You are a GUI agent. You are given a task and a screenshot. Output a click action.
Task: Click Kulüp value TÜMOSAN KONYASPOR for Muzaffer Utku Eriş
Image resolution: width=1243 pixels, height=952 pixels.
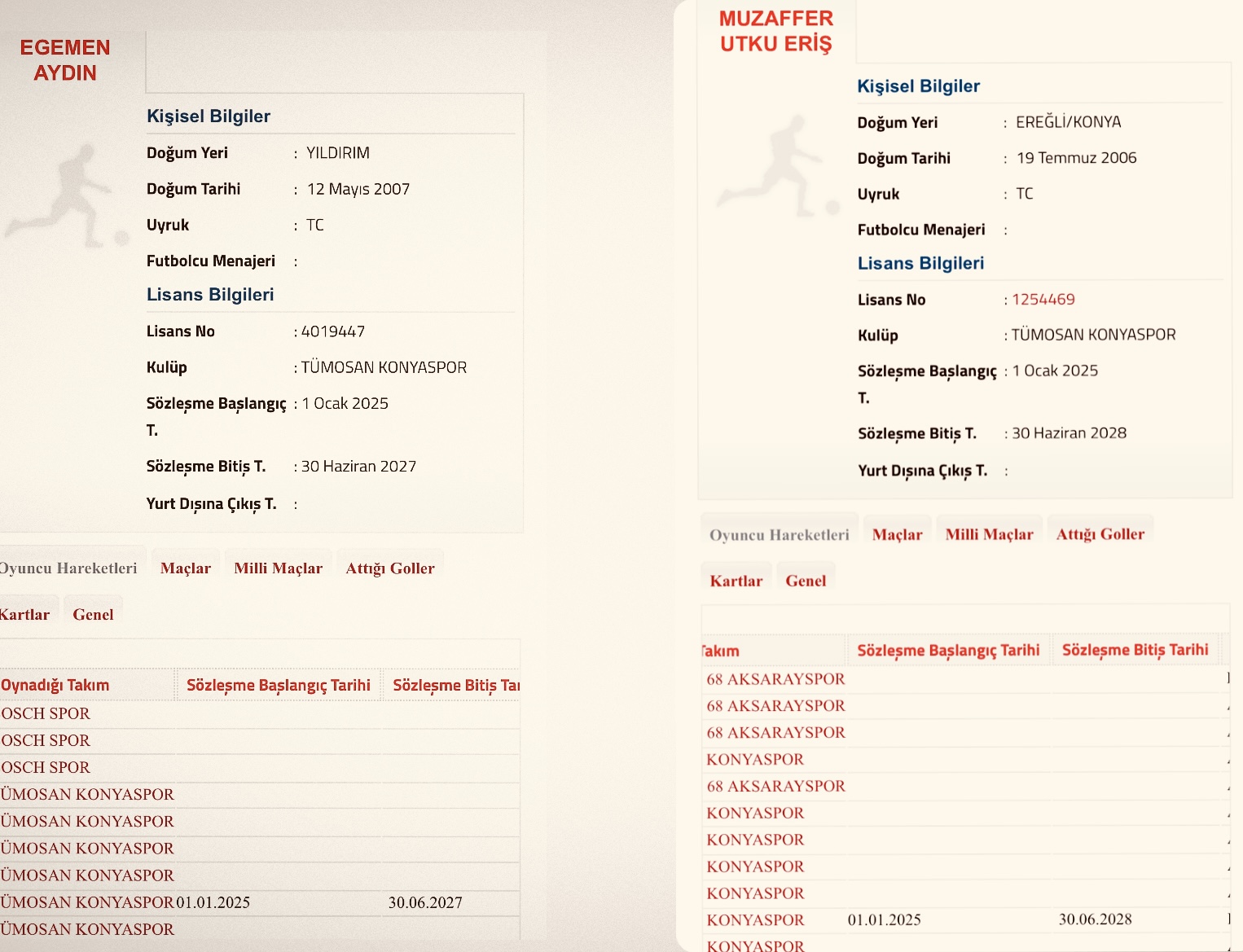(1094, 335)
